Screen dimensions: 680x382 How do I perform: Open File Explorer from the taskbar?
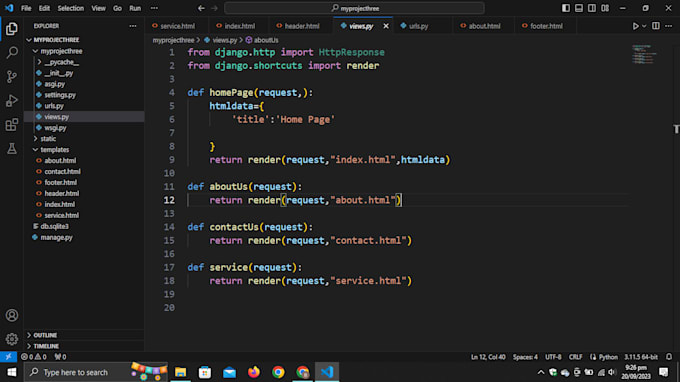[x=180, y=372]
